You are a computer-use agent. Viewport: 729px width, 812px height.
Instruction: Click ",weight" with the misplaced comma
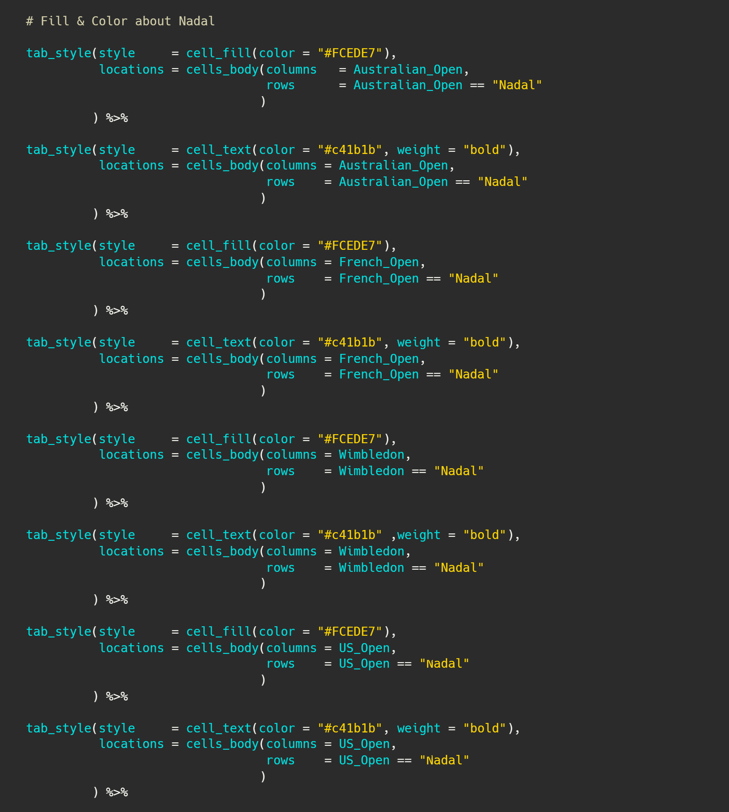pos(416,535)
